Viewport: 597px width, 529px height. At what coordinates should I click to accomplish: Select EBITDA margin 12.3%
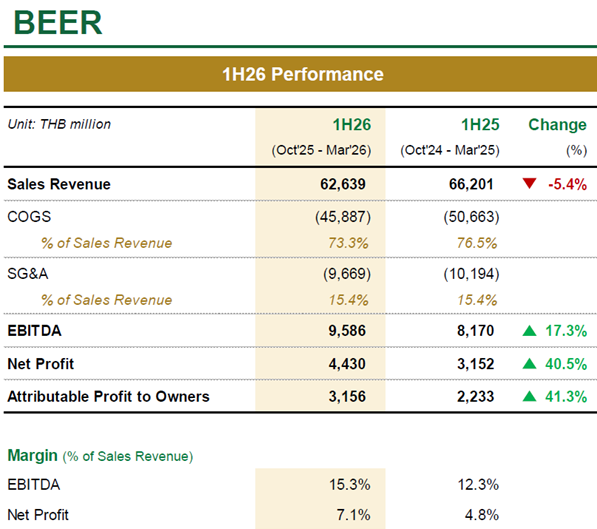pos(478,485)
